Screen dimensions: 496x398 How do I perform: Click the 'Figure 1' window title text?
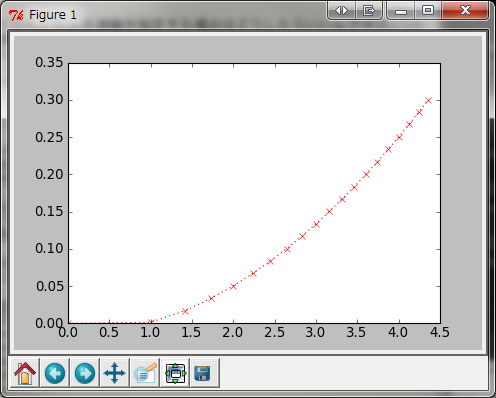pos(53,15)
